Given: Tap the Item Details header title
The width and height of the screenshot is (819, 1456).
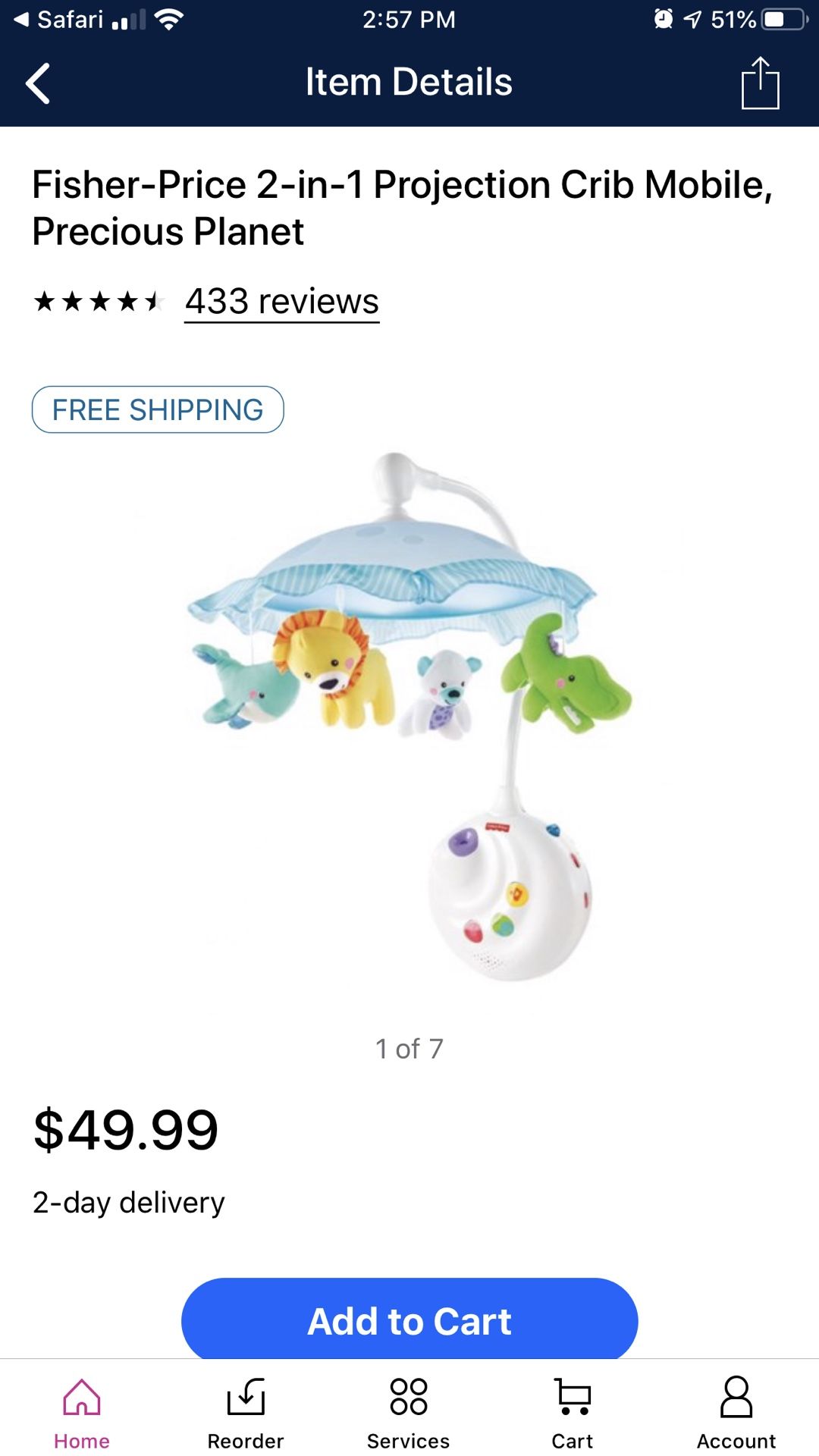Looking at the screenshot, I should 409,82.
